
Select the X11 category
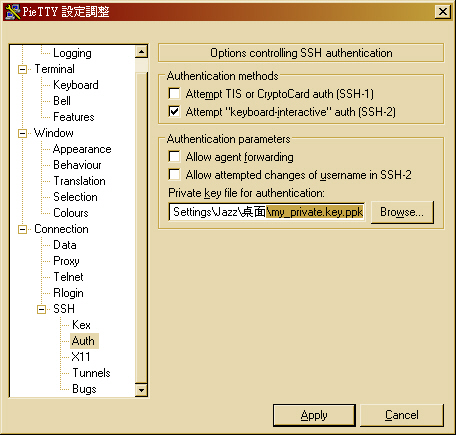(81, 357)
